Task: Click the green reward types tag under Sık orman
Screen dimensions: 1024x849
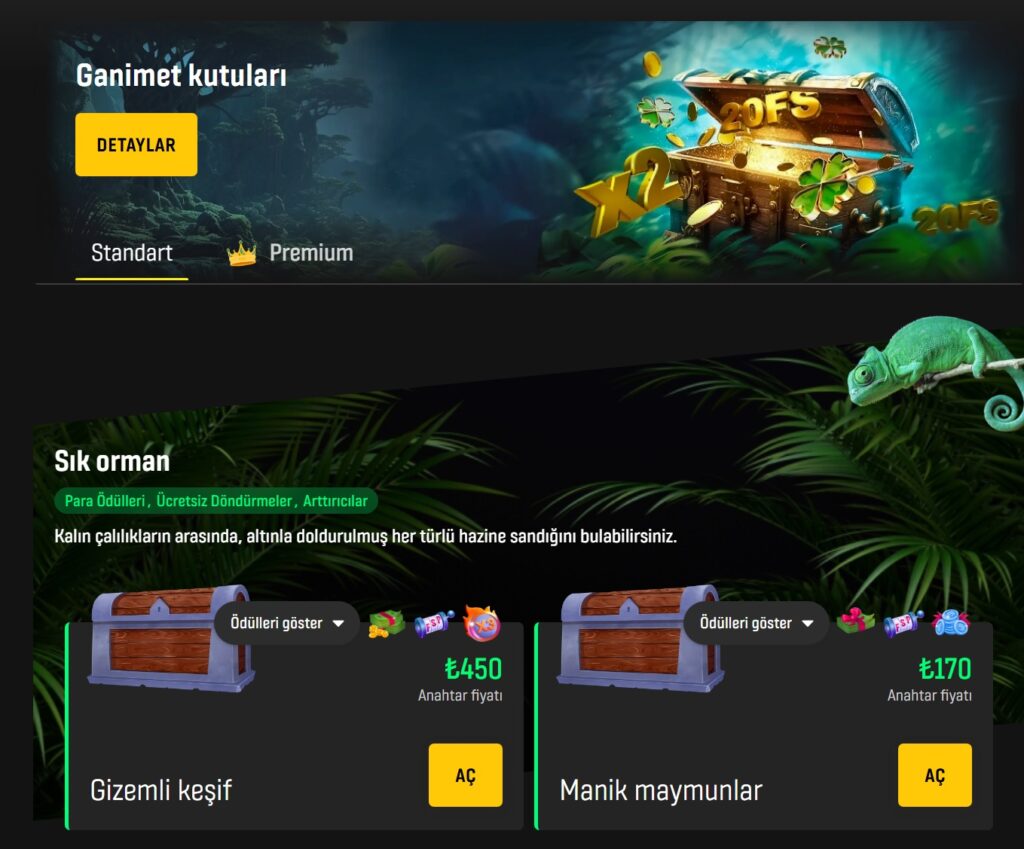Action: click(216, 501)
